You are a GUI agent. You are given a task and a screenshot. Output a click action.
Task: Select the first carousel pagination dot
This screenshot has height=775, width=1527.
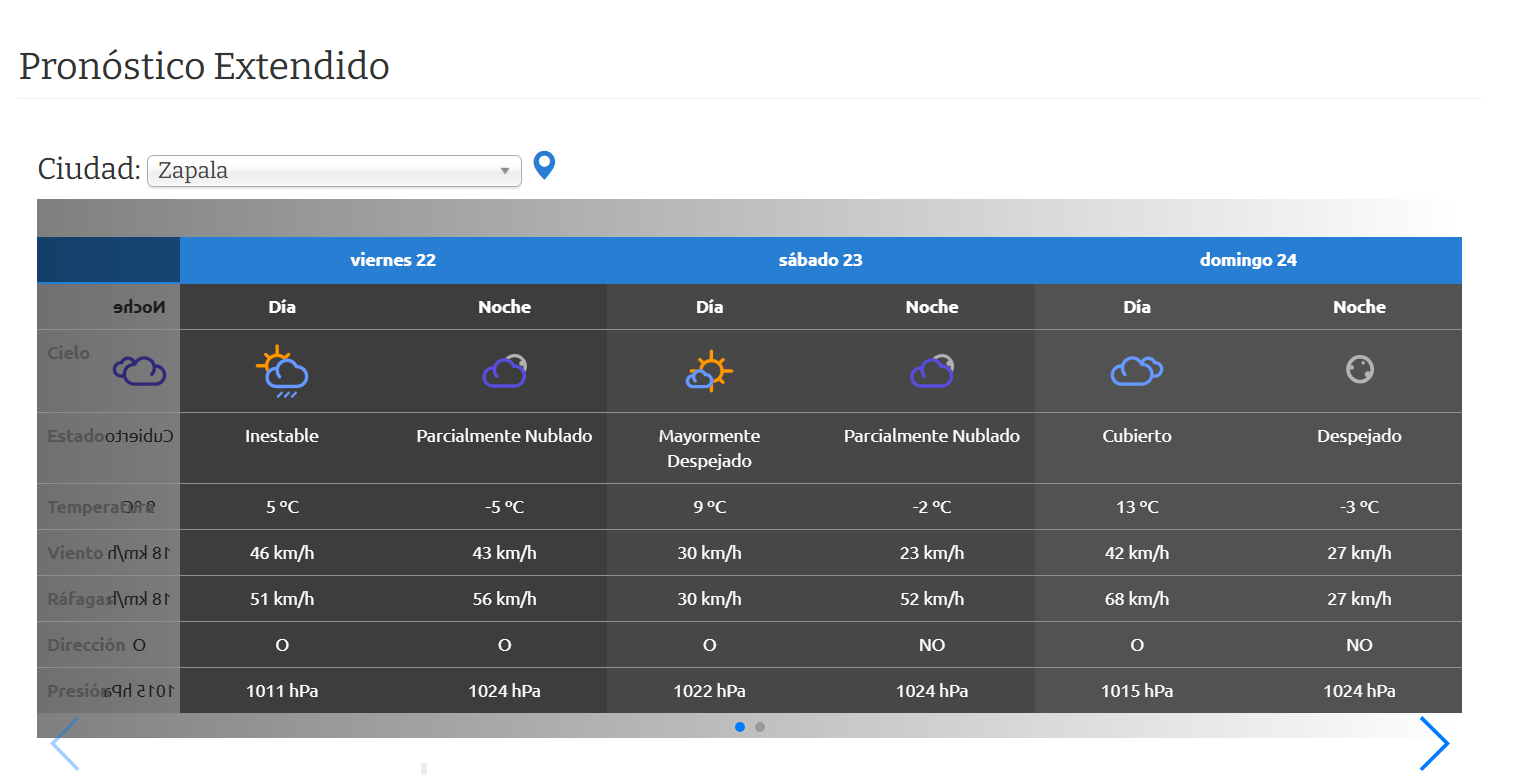coord(740,727)
